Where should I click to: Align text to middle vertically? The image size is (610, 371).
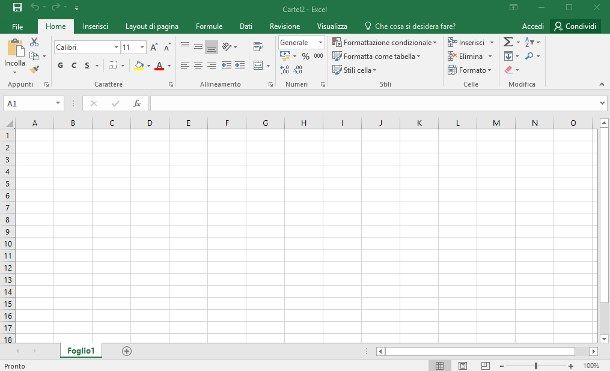point(198,47)
